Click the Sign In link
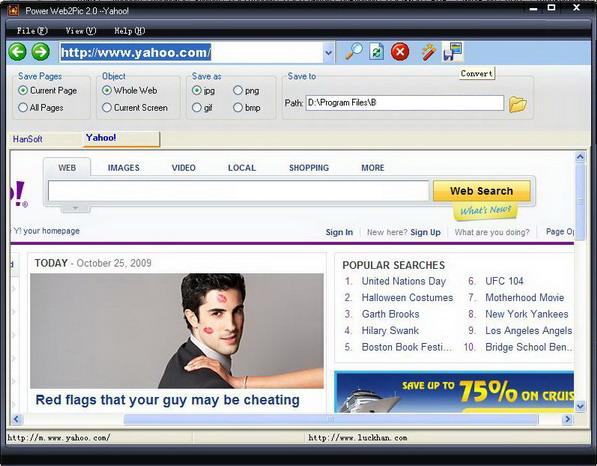This screenshot has height=466, width=597. [339, 232]
